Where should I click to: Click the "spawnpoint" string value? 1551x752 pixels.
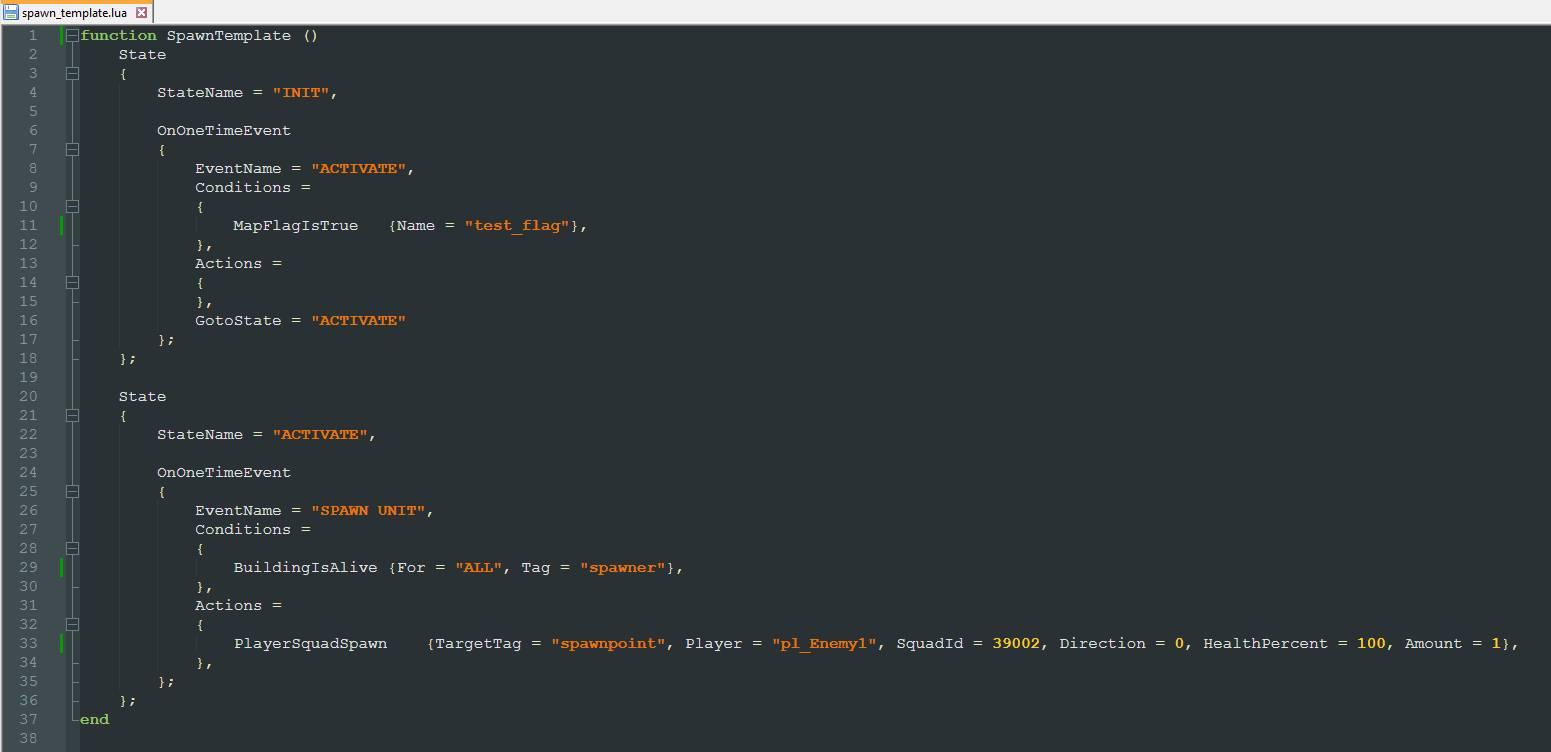(x=608, y=643)
